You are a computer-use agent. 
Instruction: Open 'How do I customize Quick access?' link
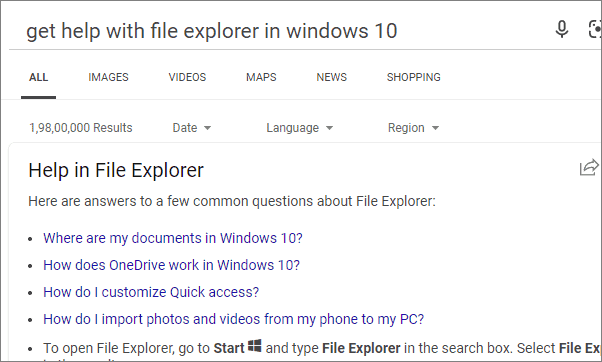tap(151, 292)
